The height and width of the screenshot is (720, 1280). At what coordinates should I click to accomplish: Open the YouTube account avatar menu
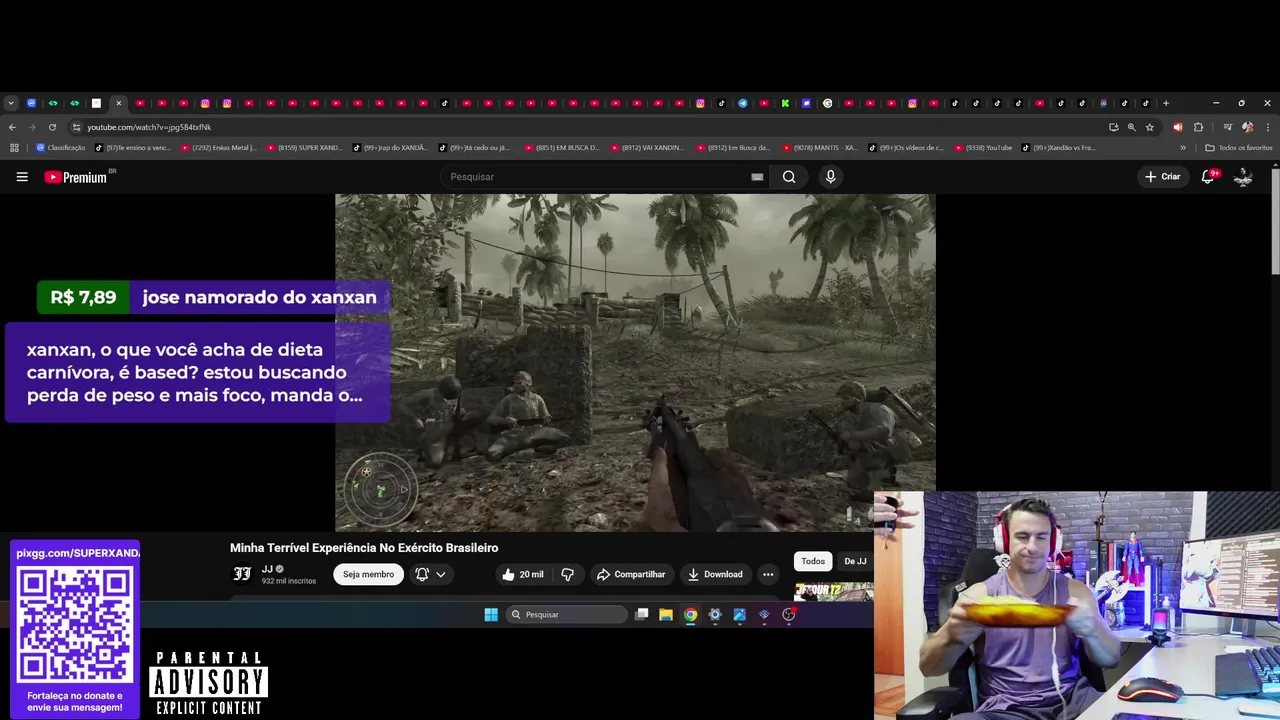1243,177
